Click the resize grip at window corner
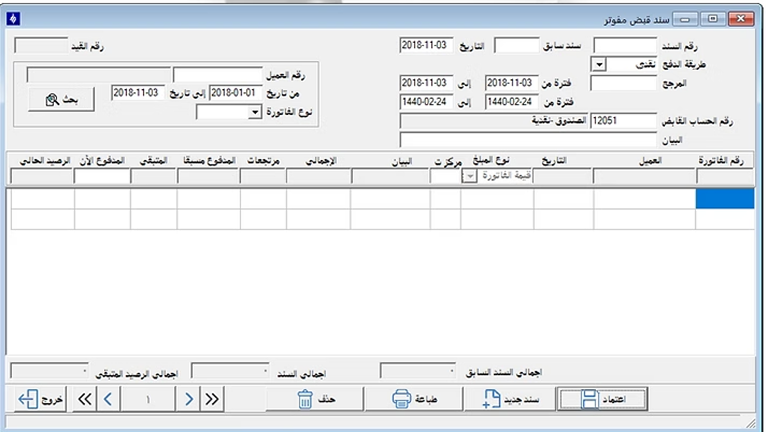 pyautogui.click(x=750, y=423)
